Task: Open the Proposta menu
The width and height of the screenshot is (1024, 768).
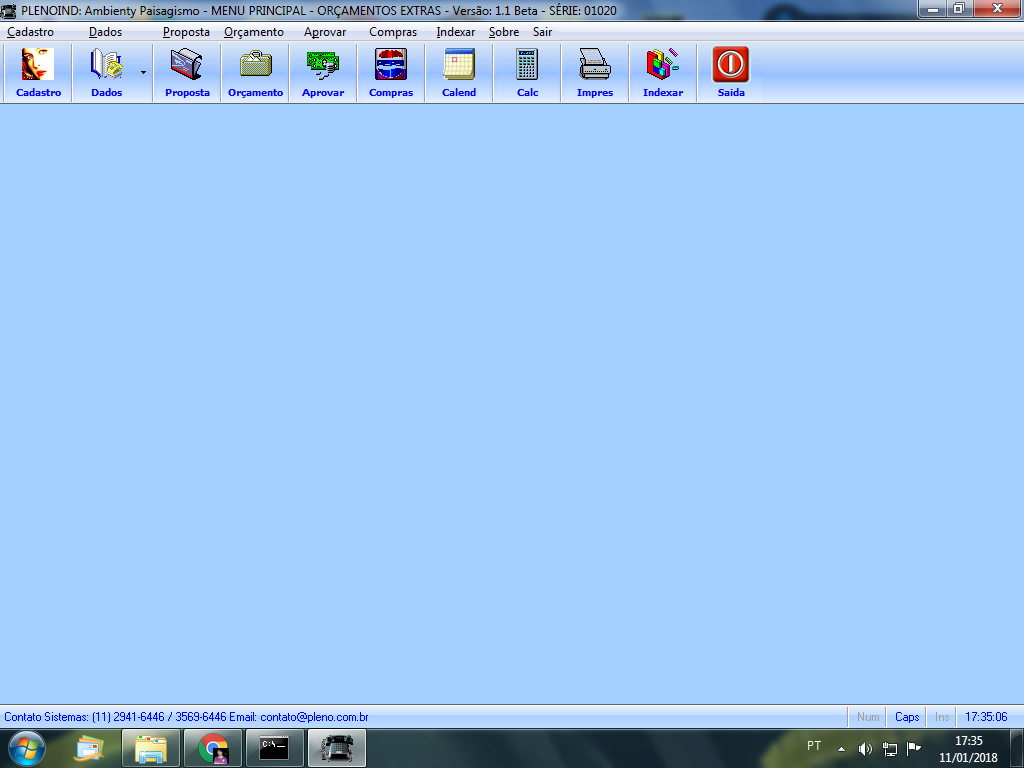Action: click(x=186, y=32)
